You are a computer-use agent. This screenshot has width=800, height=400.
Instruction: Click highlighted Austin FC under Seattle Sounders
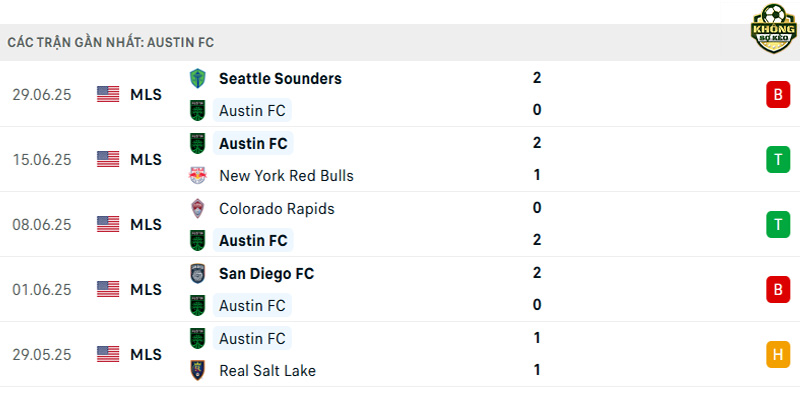pos(252,110)
